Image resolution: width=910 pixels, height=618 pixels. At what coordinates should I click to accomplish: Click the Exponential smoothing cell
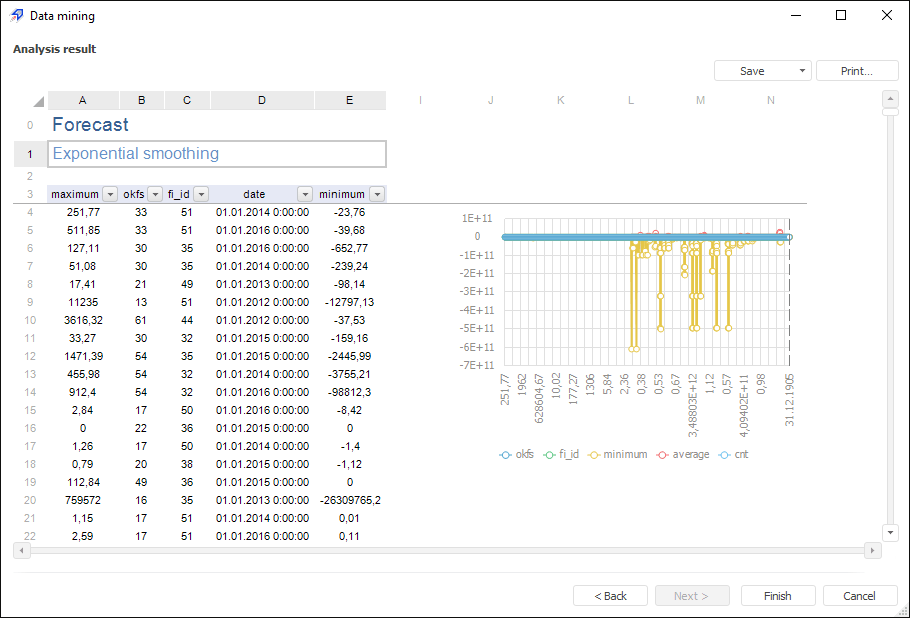tap(217, 154)
